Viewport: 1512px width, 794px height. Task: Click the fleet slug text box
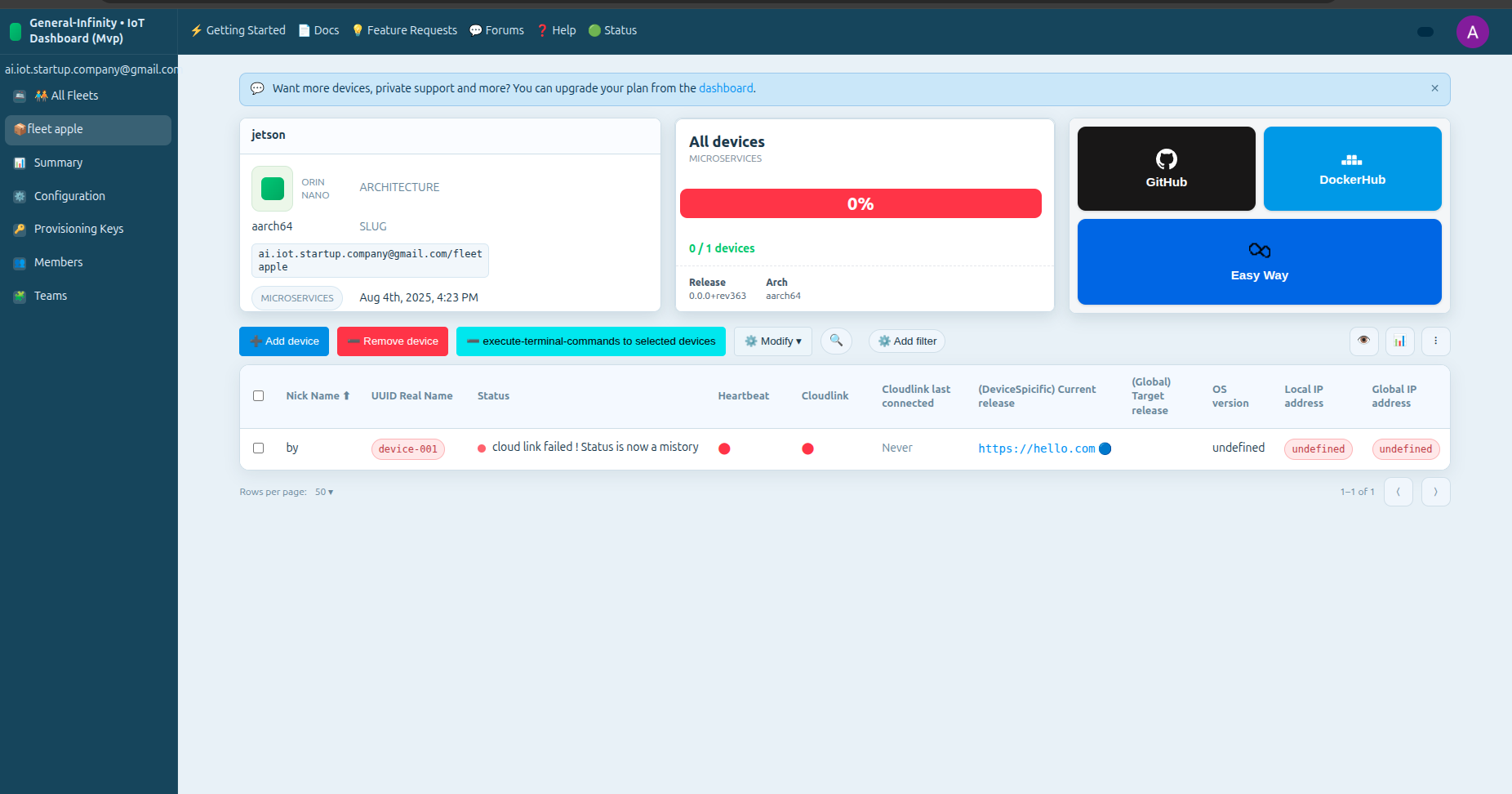point(370,261)
